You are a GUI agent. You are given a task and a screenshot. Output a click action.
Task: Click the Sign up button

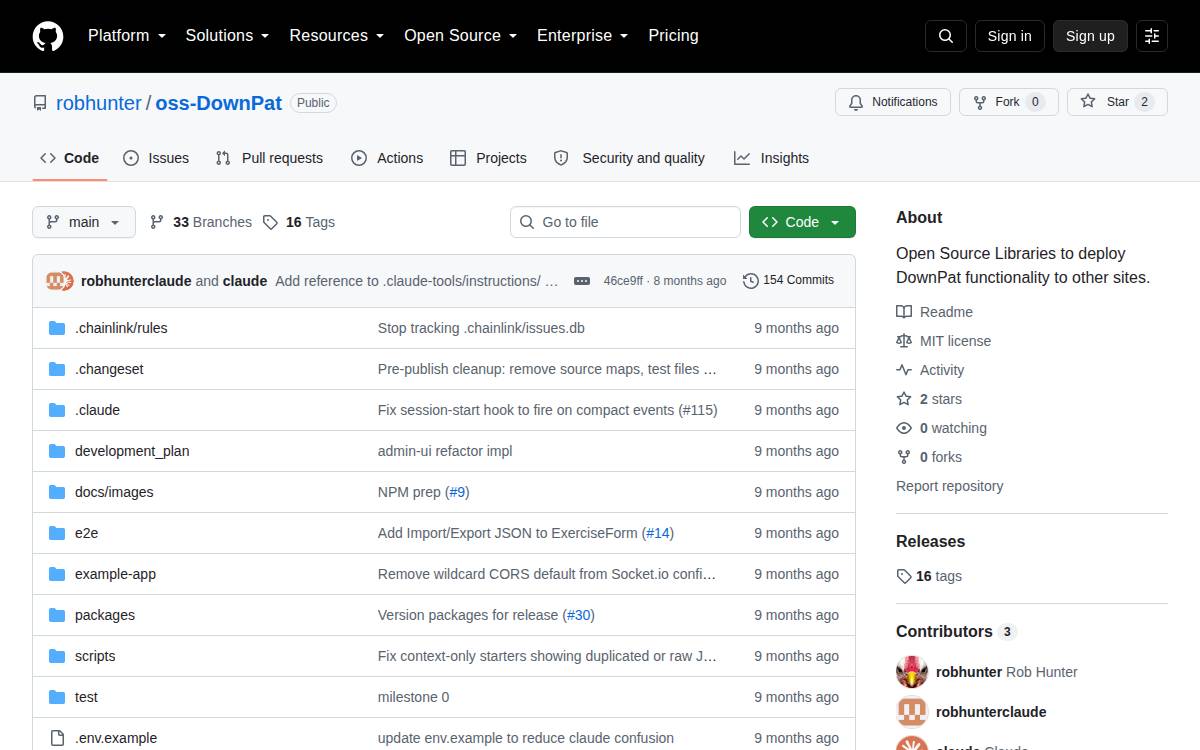click(x=1090, y=36)
